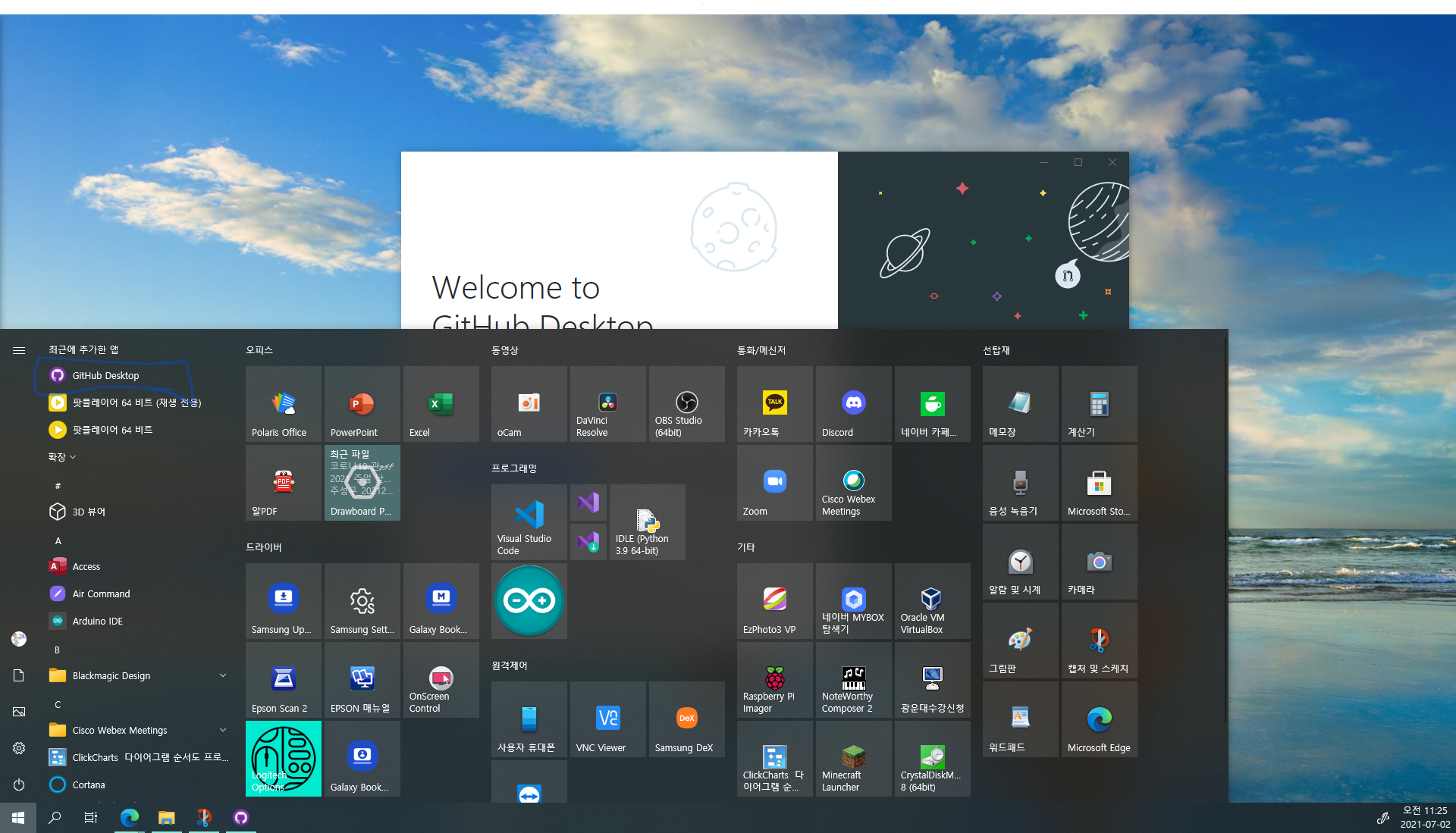Viewport: 1456px width, 833px height.
Task: Open the 워드패드 WordPad tile
Action: click(x=1021, y=719)
